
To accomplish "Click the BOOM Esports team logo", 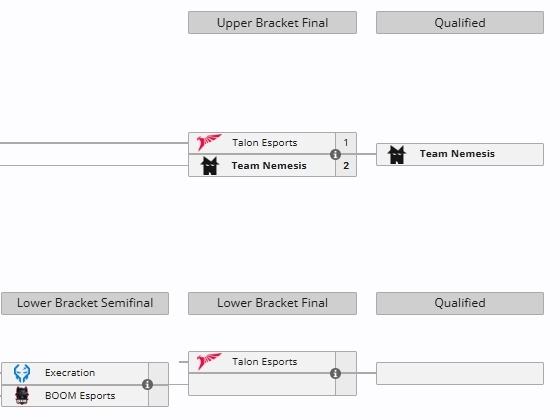I will tap(22, 395).
